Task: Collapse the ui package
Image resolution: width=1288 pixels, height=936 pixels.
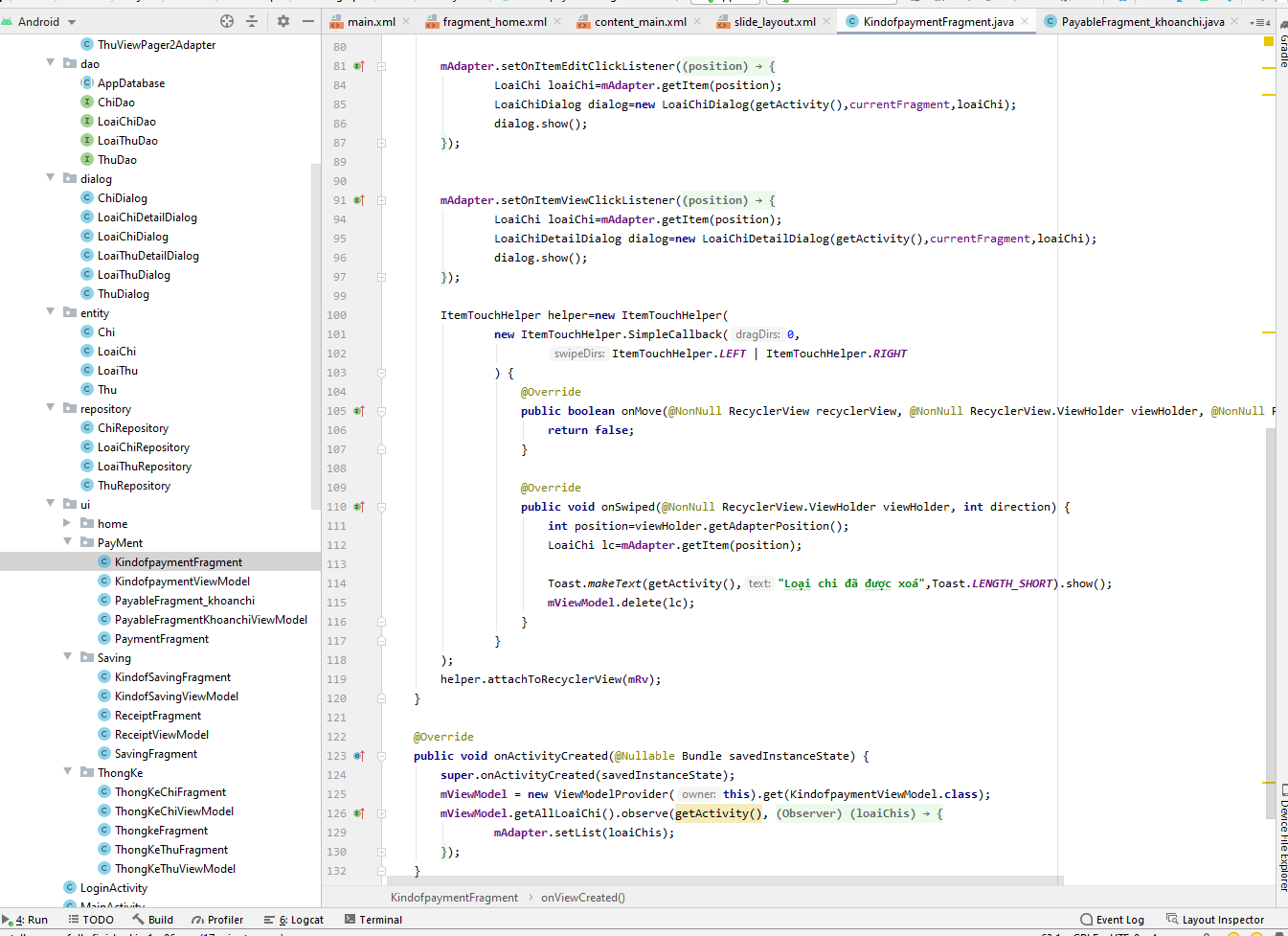Action: pos(51,504)
